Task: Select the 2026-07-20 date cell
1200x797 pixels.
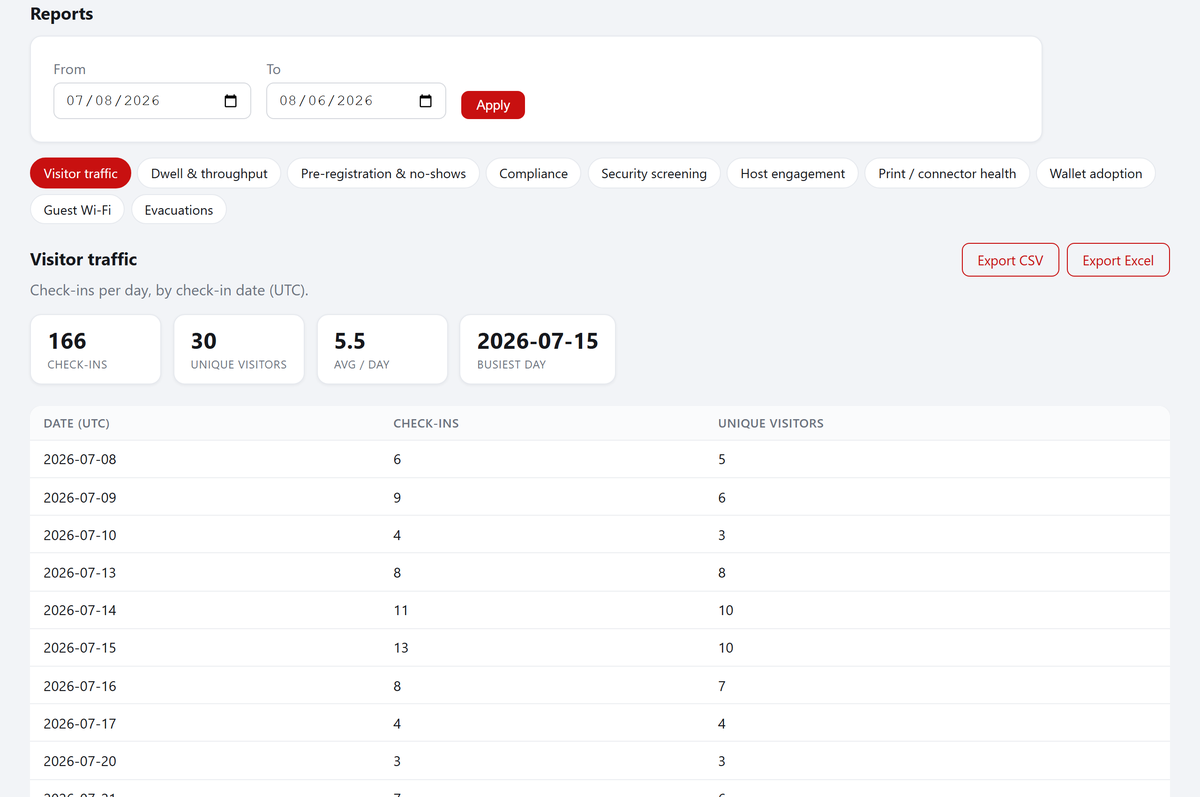Action: click(x=80, y=761)
